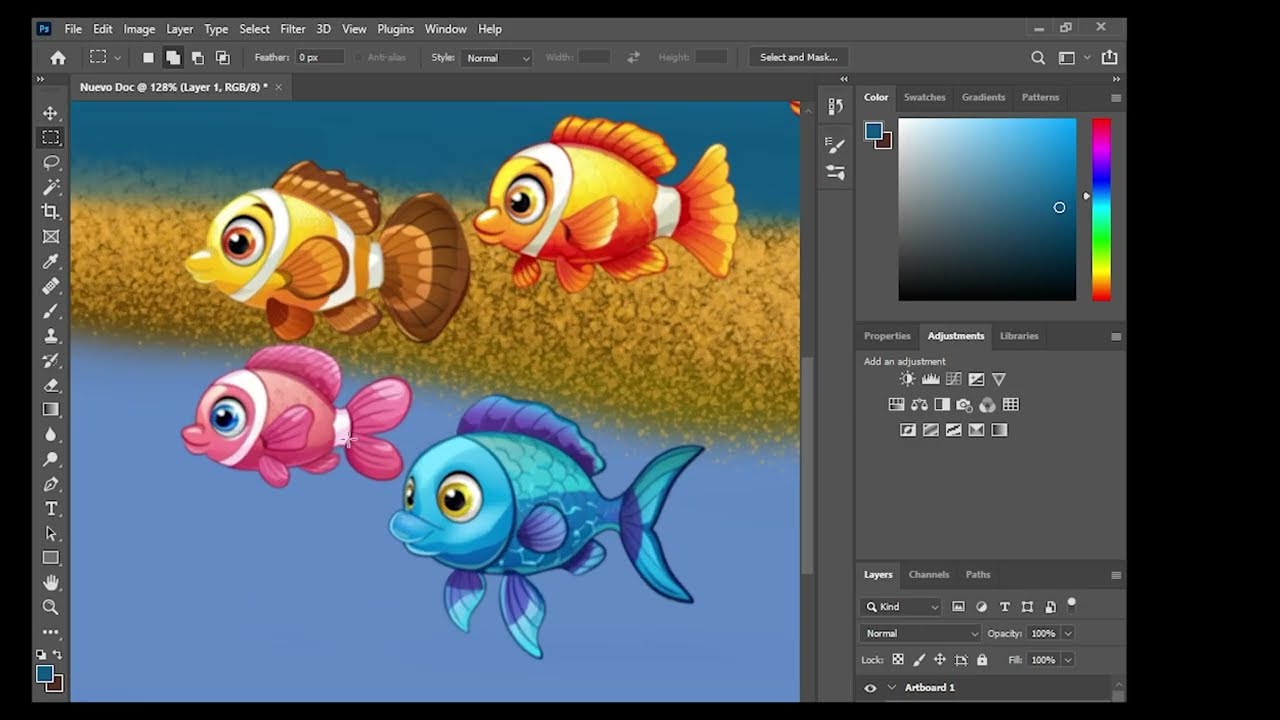Switch to the Channels tab
1280x720 pixels.
[929, 574]
